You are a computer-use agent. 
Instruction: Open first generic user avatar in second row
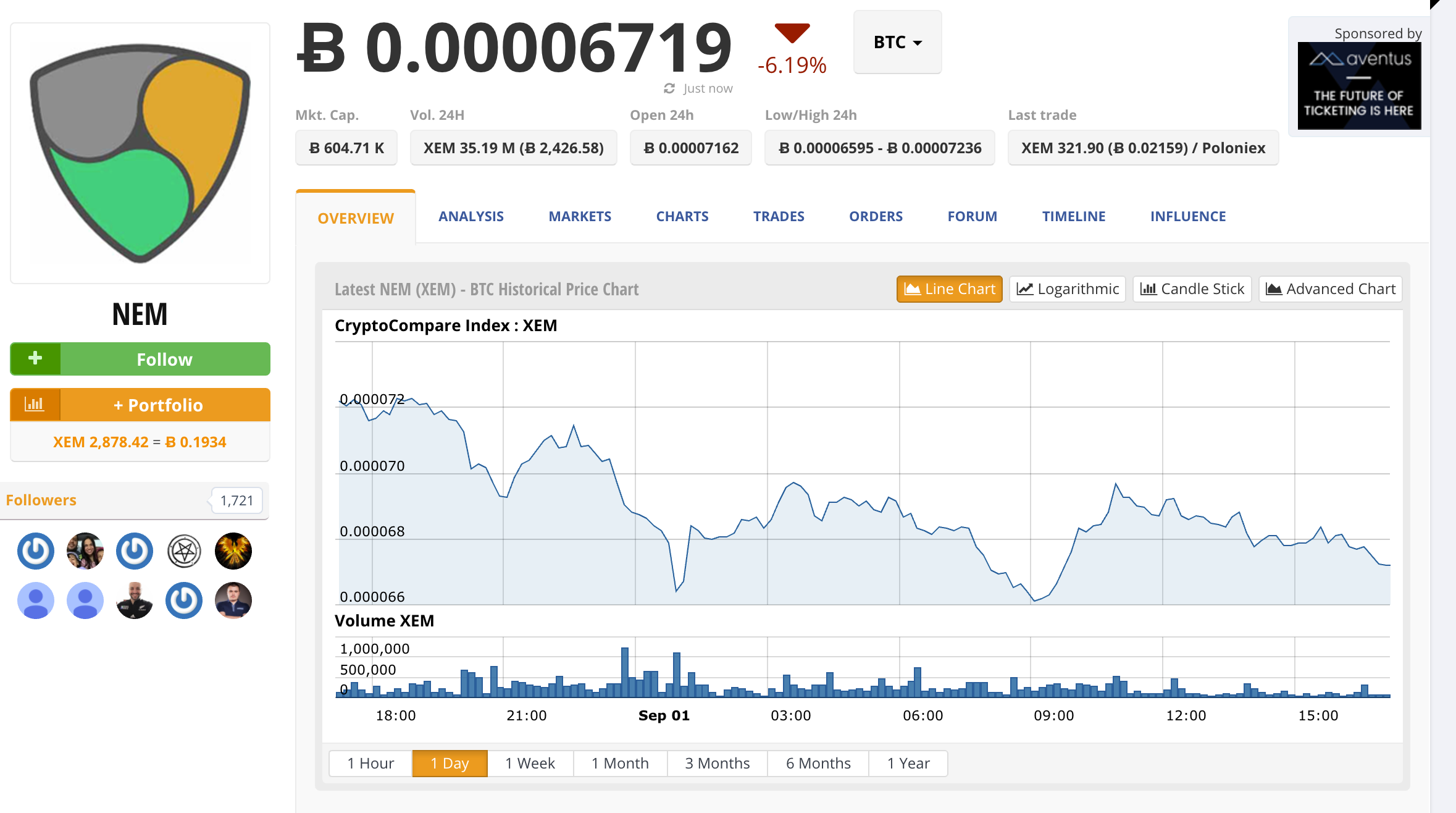(36, 600)
